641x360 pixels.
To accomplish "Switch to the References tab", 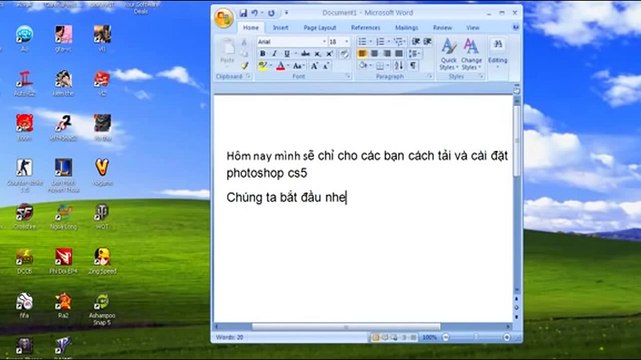I will (x=365, y=28).
